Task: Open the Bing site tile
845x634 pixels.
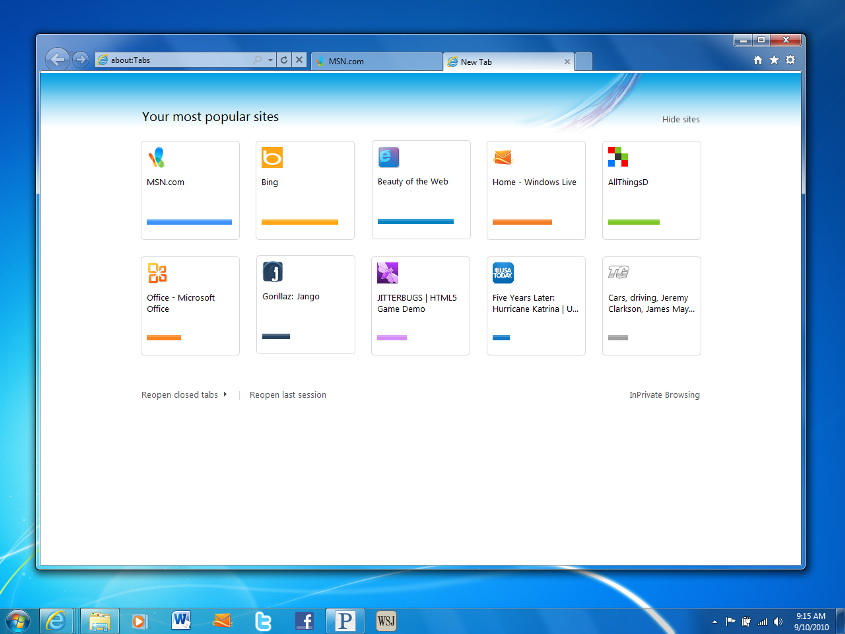Action: (x=305, y=190)
